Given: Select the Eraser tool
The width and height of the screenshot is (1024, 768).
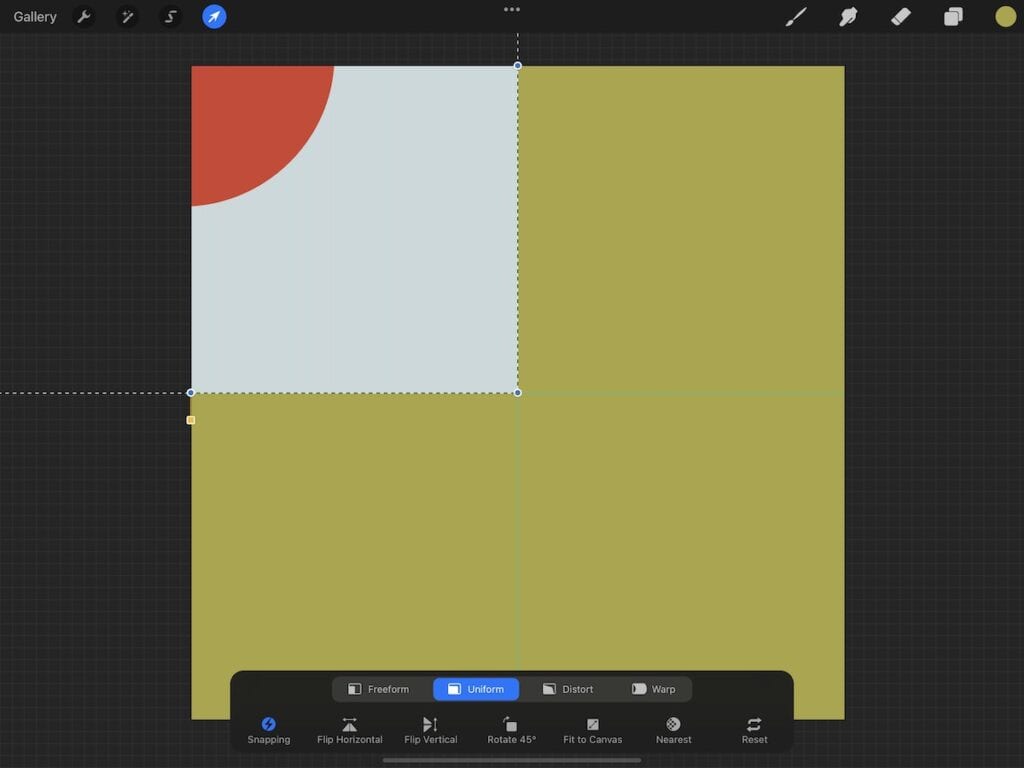Looking at the screenshot, I should pyautogui.click(x=900, y=16).
